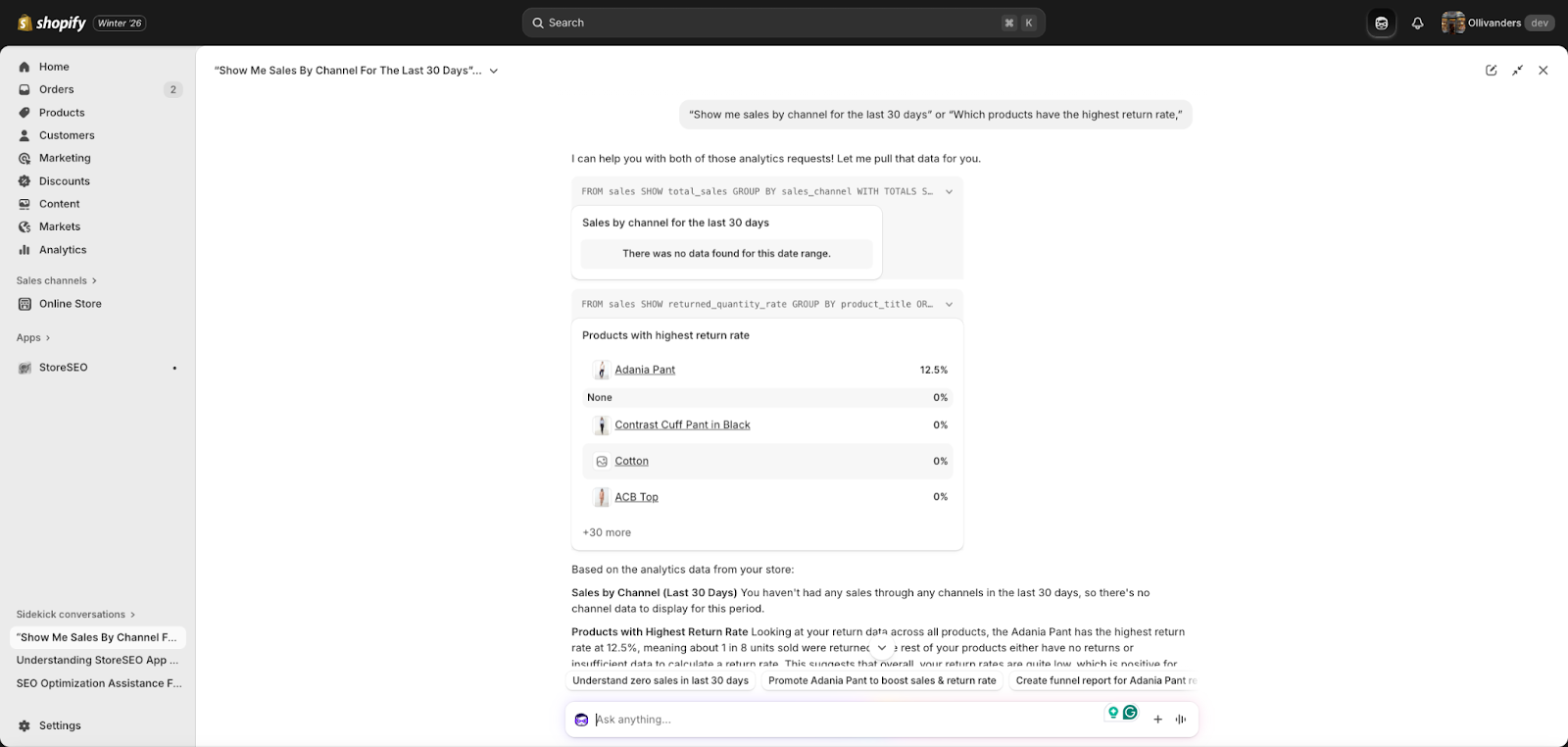Select the Understanding StoreSEO App conversation
Screen dimensions: 1568x747
(97, 661)
